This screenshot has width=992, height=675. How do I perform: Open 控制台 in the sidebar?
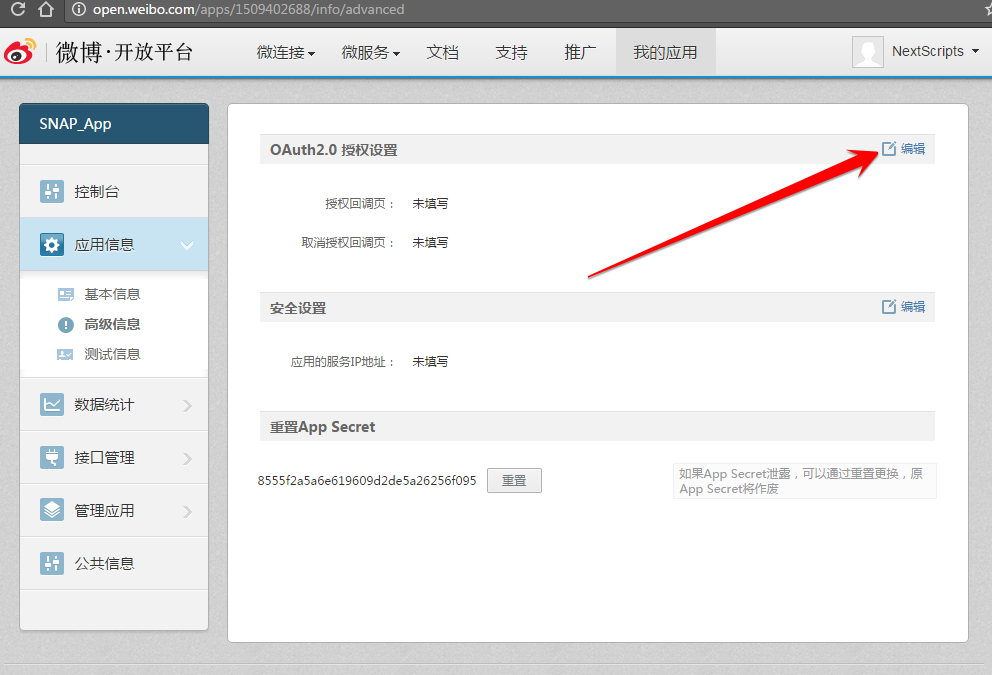(x=114, y=192)
